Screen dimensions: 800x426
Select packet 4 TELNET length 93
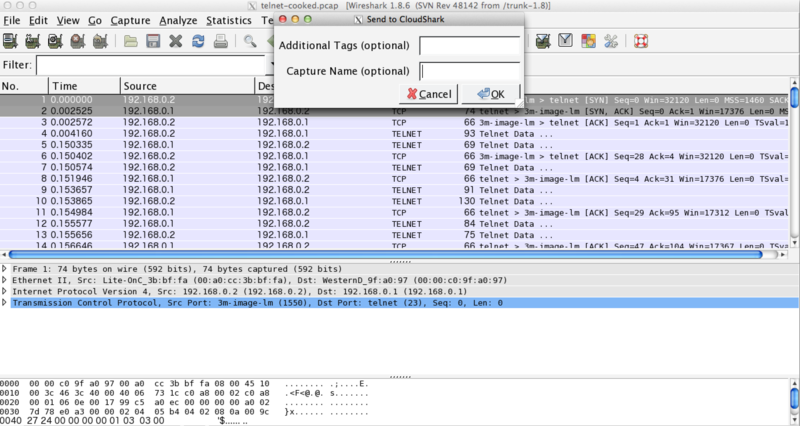point(394,134)
